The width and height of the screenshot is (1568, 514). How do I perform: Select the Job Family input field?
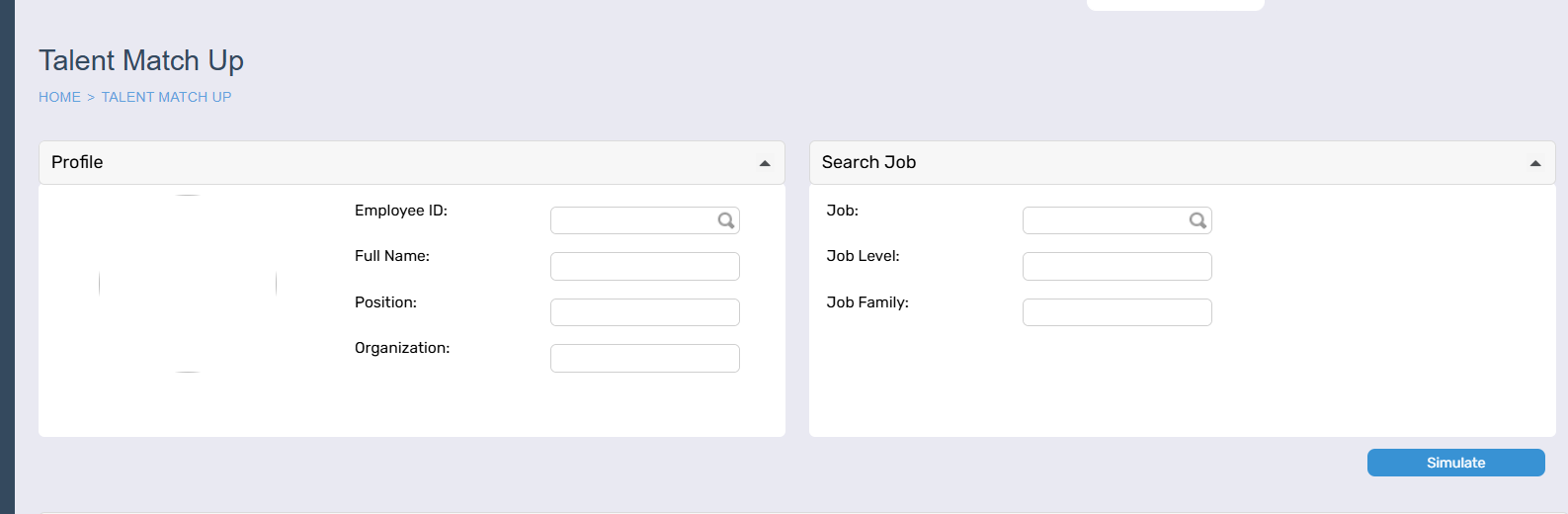point(1116,312)
